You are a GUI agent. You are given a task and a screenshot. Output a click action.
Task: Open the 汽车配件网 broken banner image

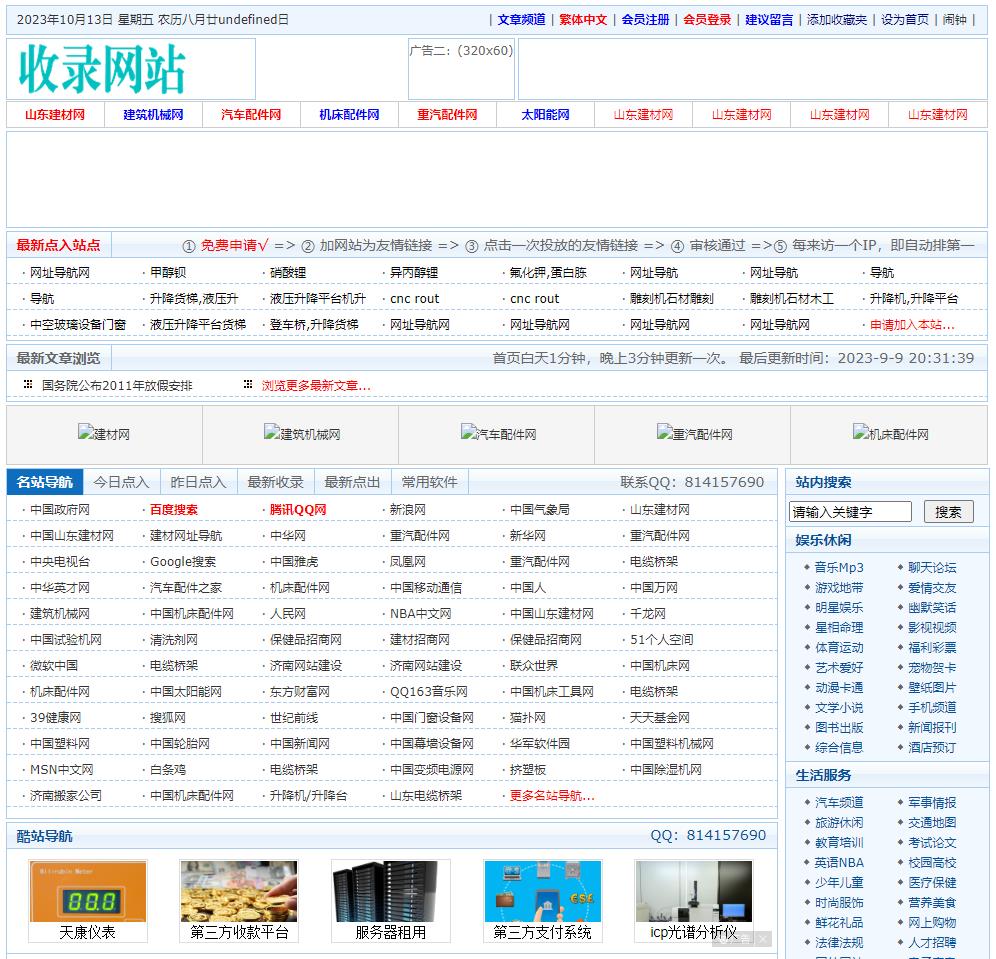pos(499,434)
